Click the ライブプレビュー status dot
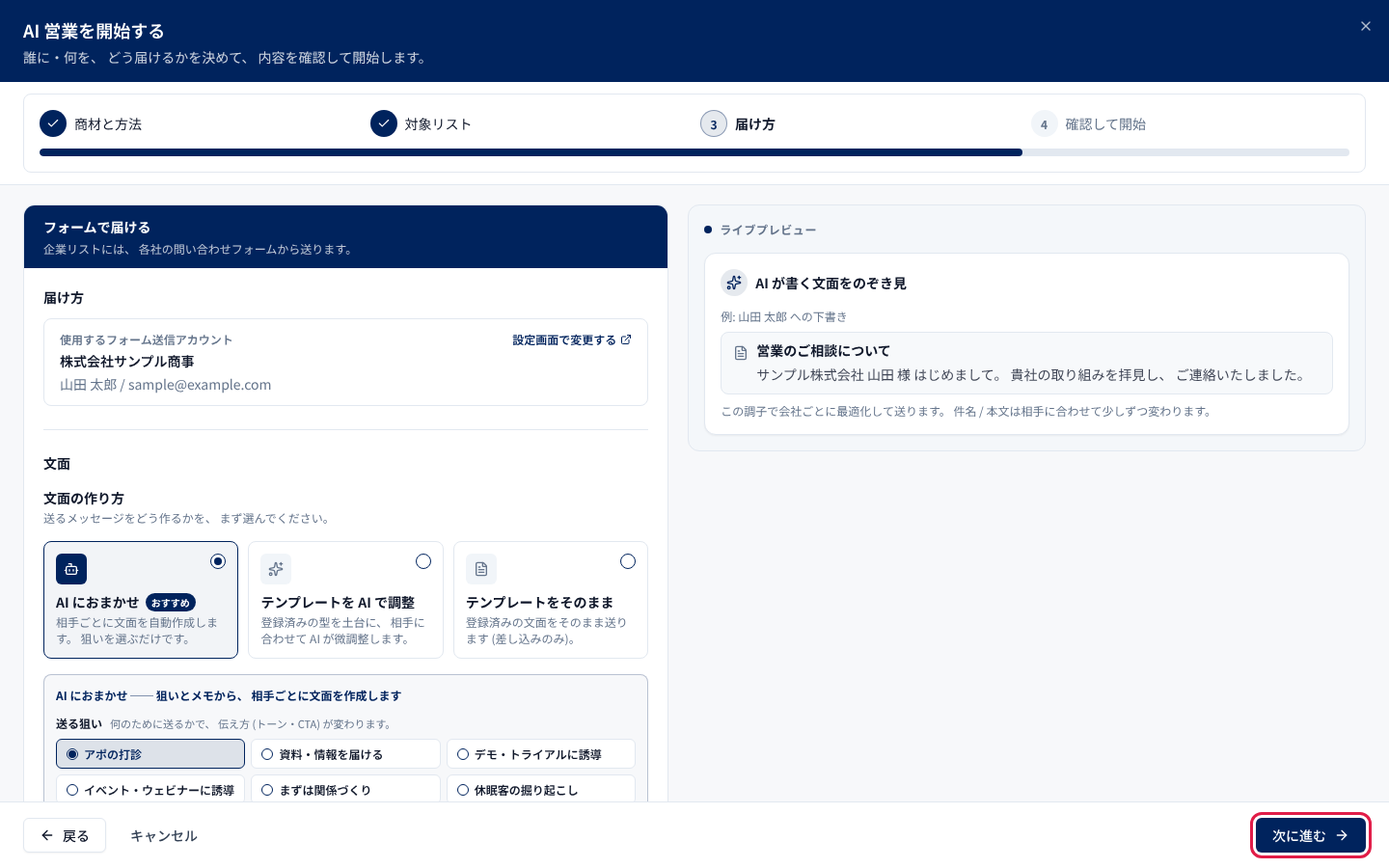Screen dimensions: 1389x868 pyautogui.click(x=708, y=230)
